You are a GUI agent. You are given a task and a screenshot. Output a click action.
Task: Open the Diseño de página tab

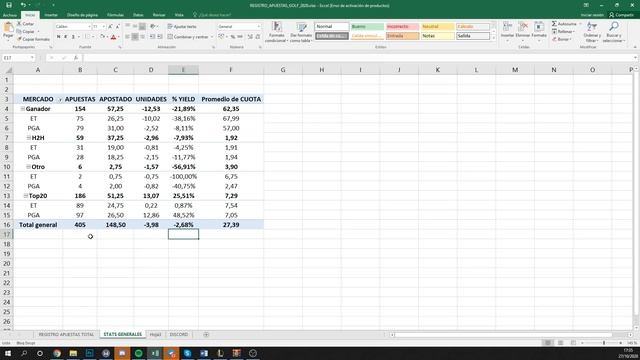82,15
